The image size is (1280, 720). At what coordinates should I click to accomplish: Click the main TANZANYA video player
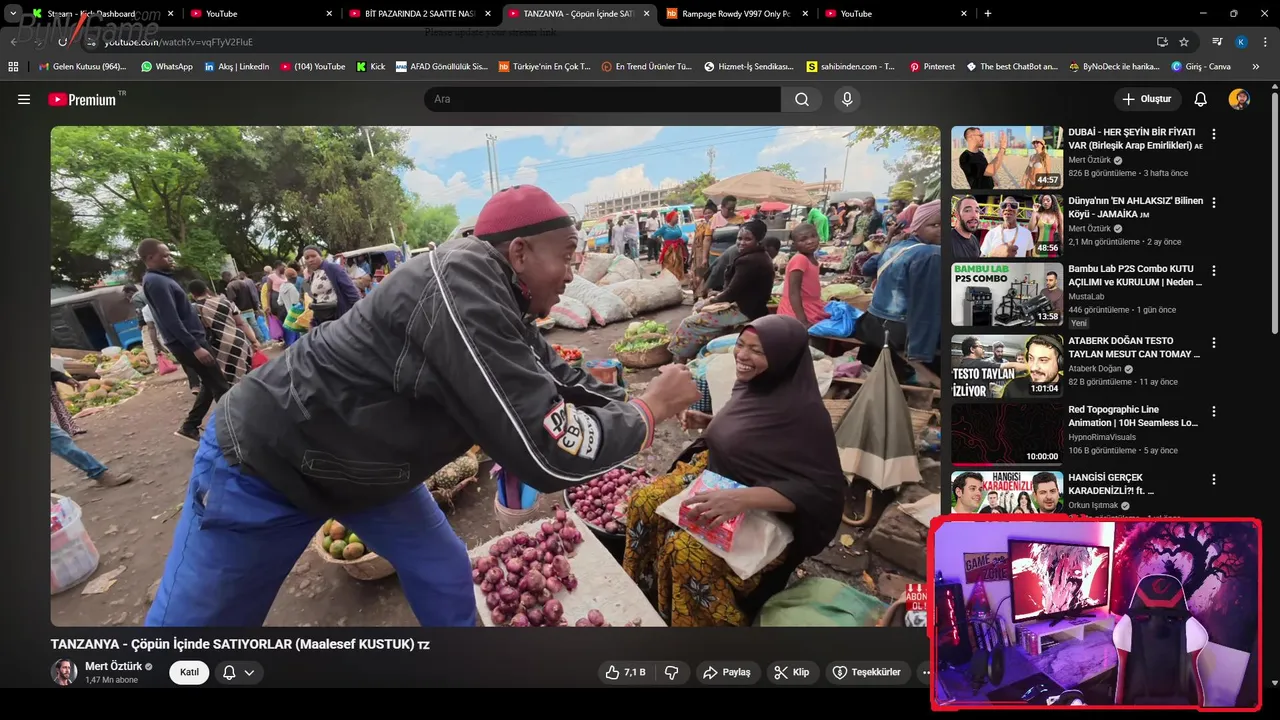pos(495,376)
